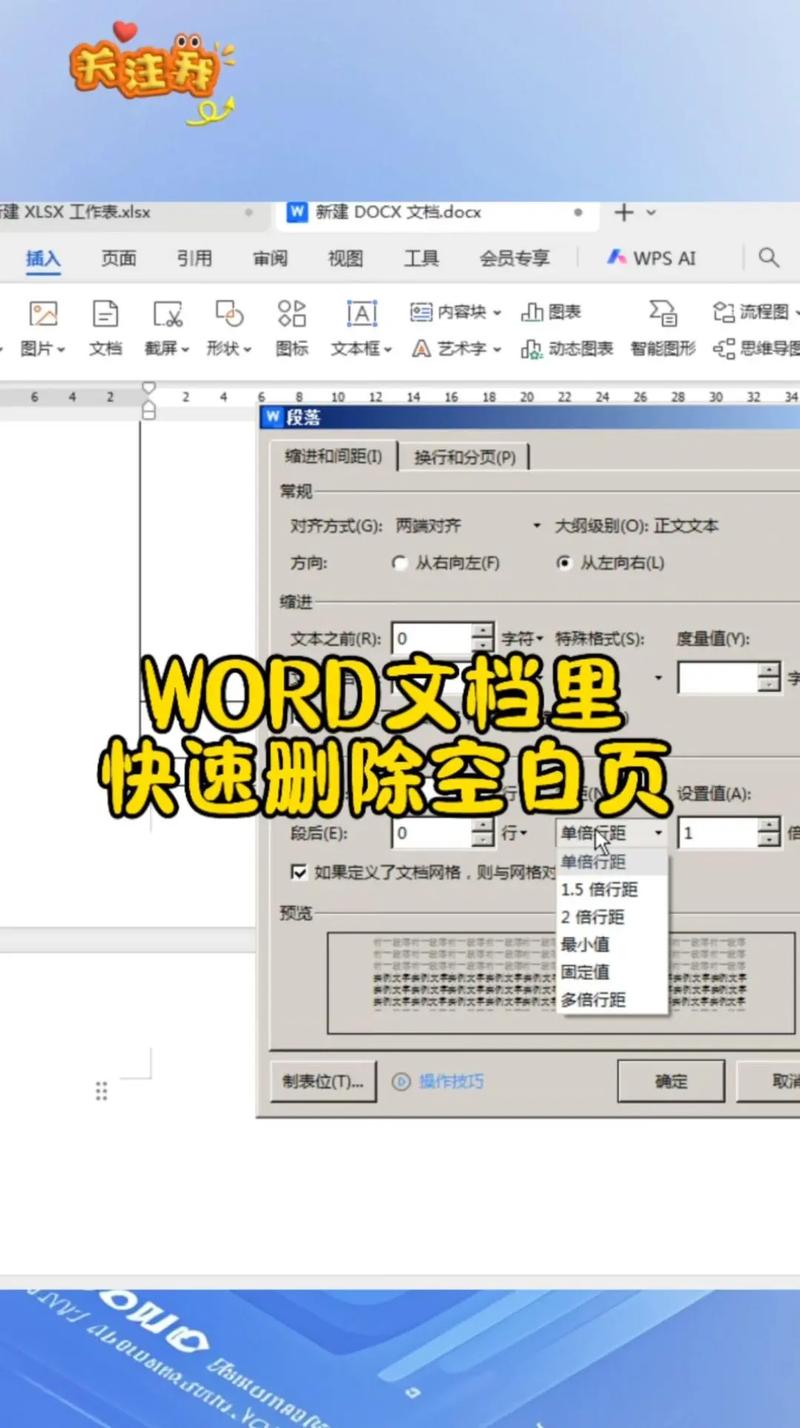Switch to the 换行和分页 dialog tab
The width and height of the screenshot is (800, 1428).
pyautogui.click(x=464, y=457)
